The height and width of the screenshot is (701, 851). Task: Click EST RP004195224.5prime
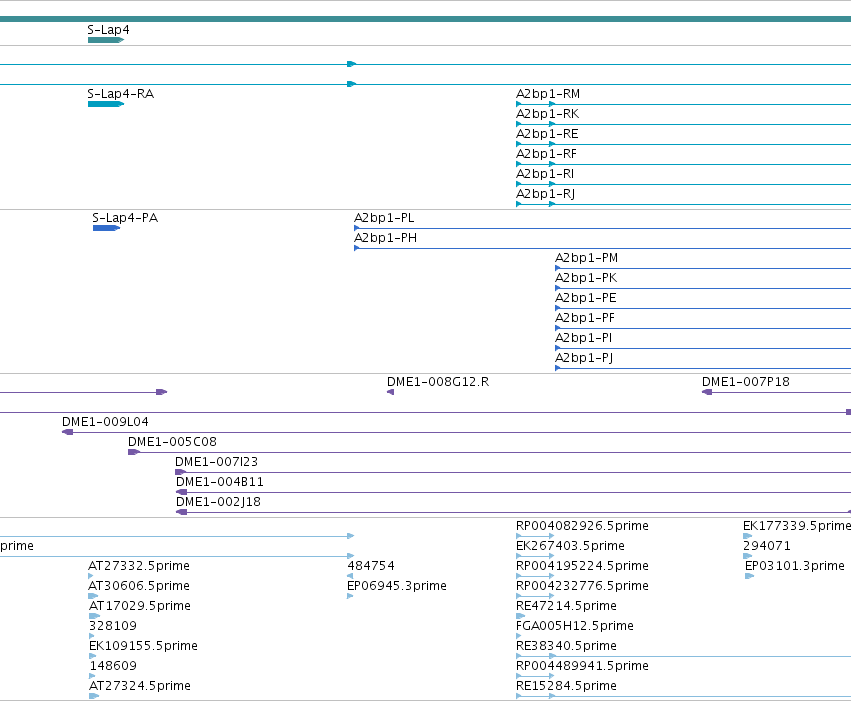pos(582,566)
